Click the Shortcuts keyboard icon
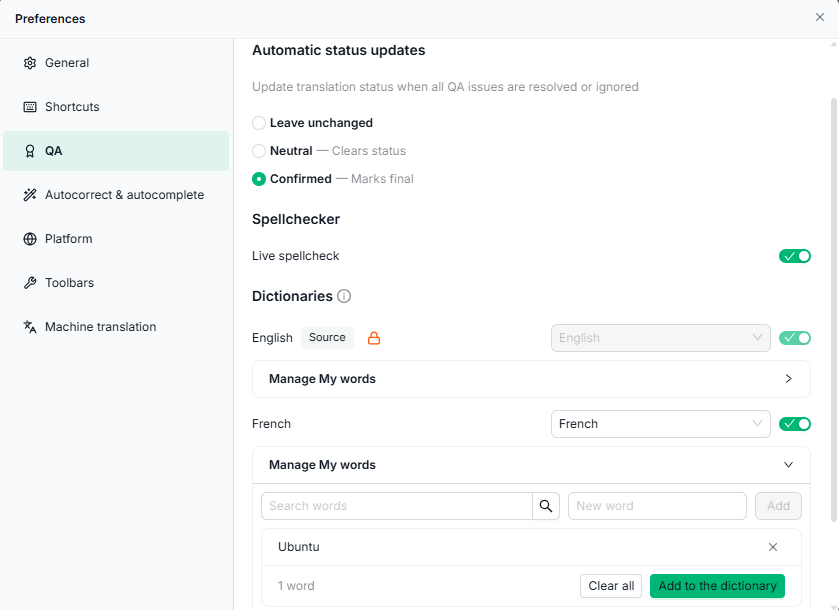Viewport: 839px width, 610px height. tap(30, 107)
